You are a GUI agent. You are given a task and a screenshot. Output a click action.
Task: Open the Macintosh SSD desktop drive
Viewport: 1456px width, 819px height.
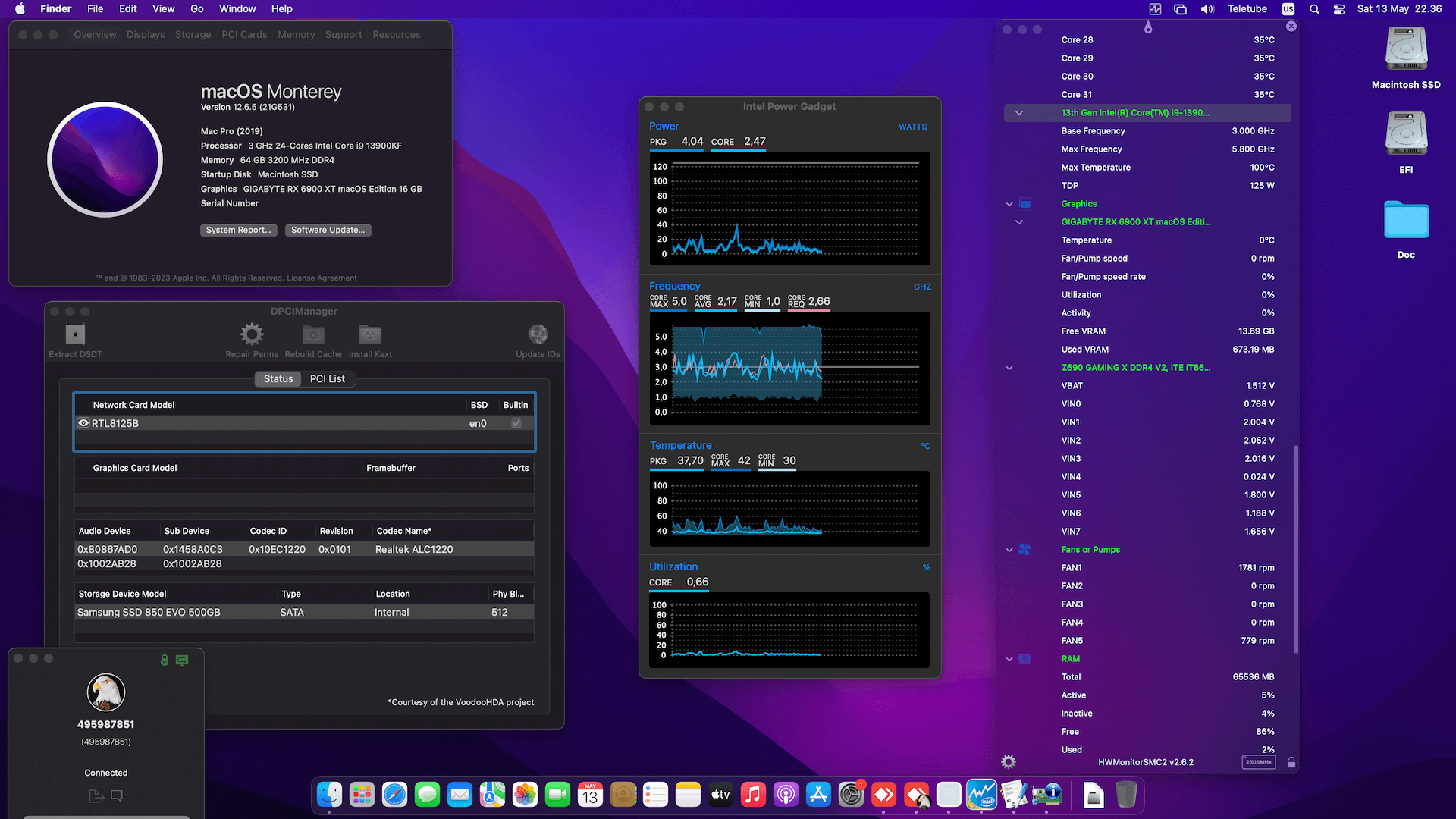1406,49
